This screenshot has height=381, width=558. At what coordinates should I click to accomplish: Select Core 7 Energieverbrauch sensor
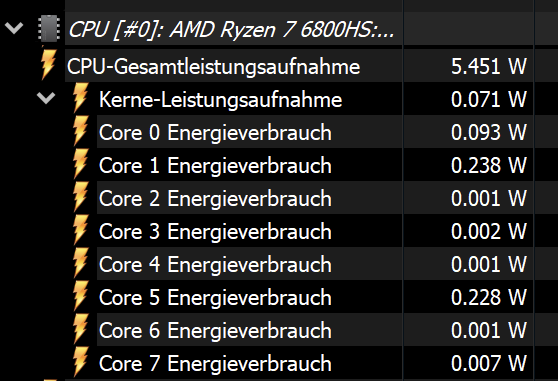point(215,364)
